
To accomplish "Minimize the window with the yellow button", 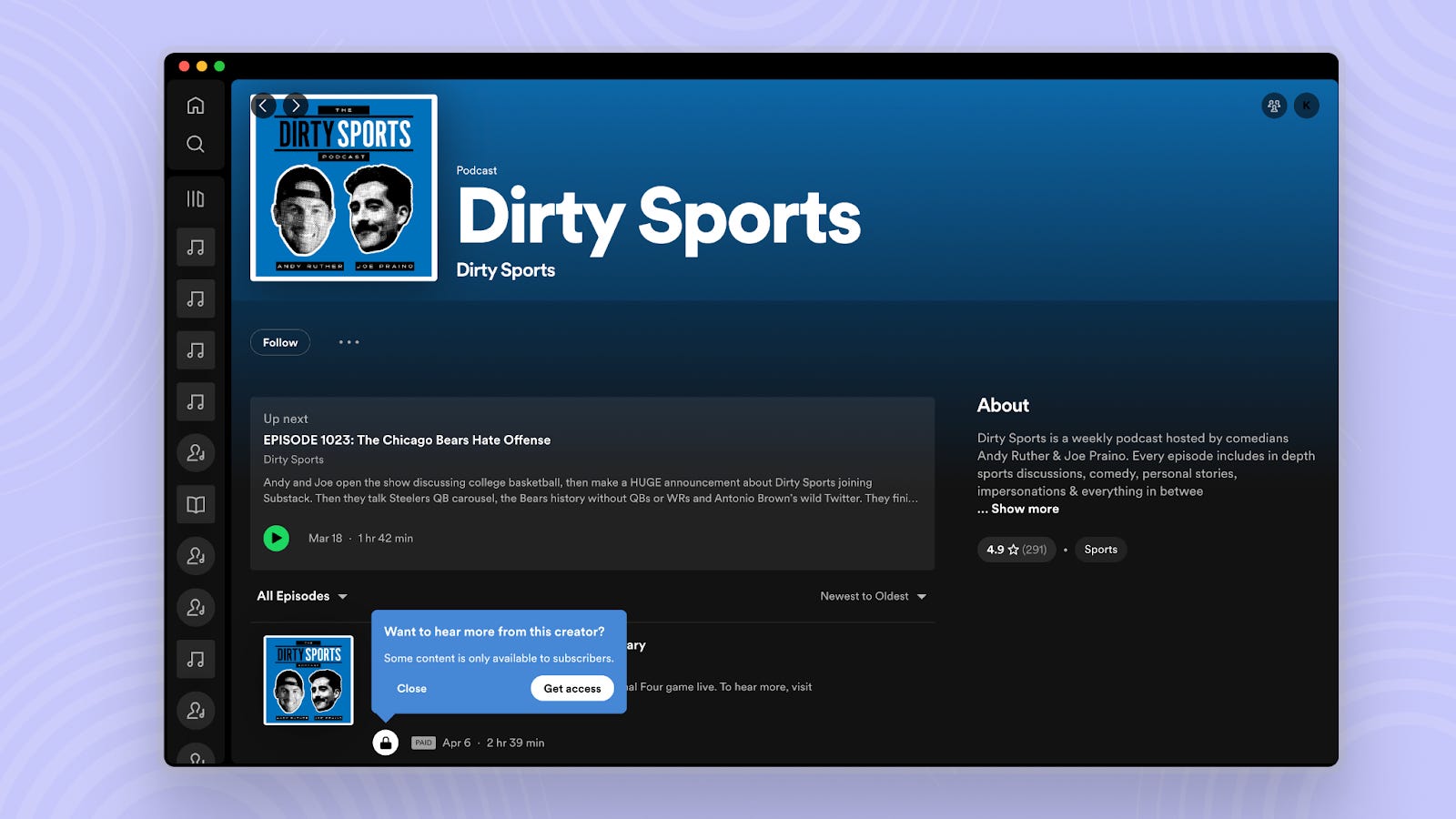I will coord(202,66).
